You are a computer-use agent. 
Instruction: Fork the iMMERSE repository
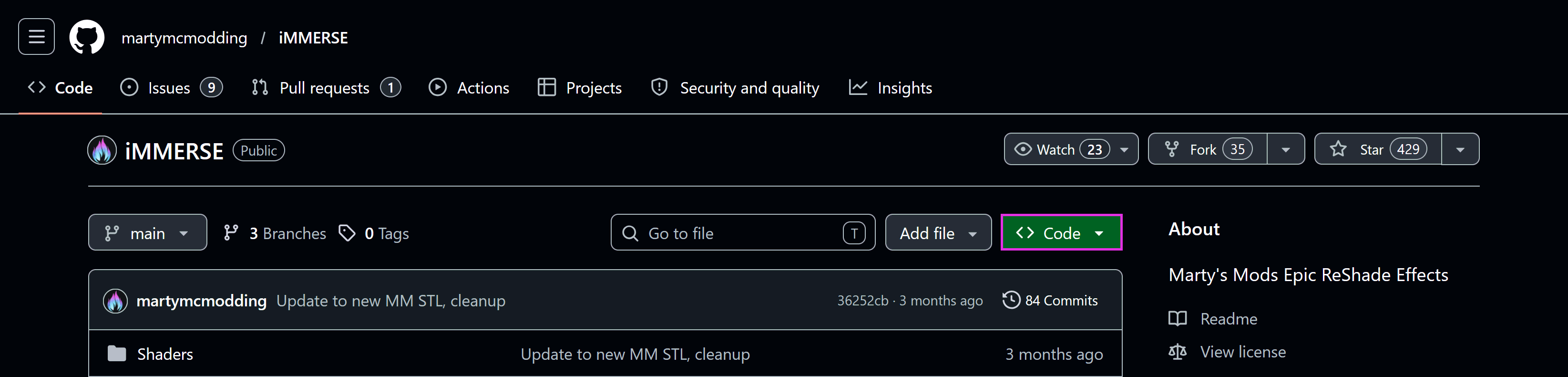coord(1208,149)
